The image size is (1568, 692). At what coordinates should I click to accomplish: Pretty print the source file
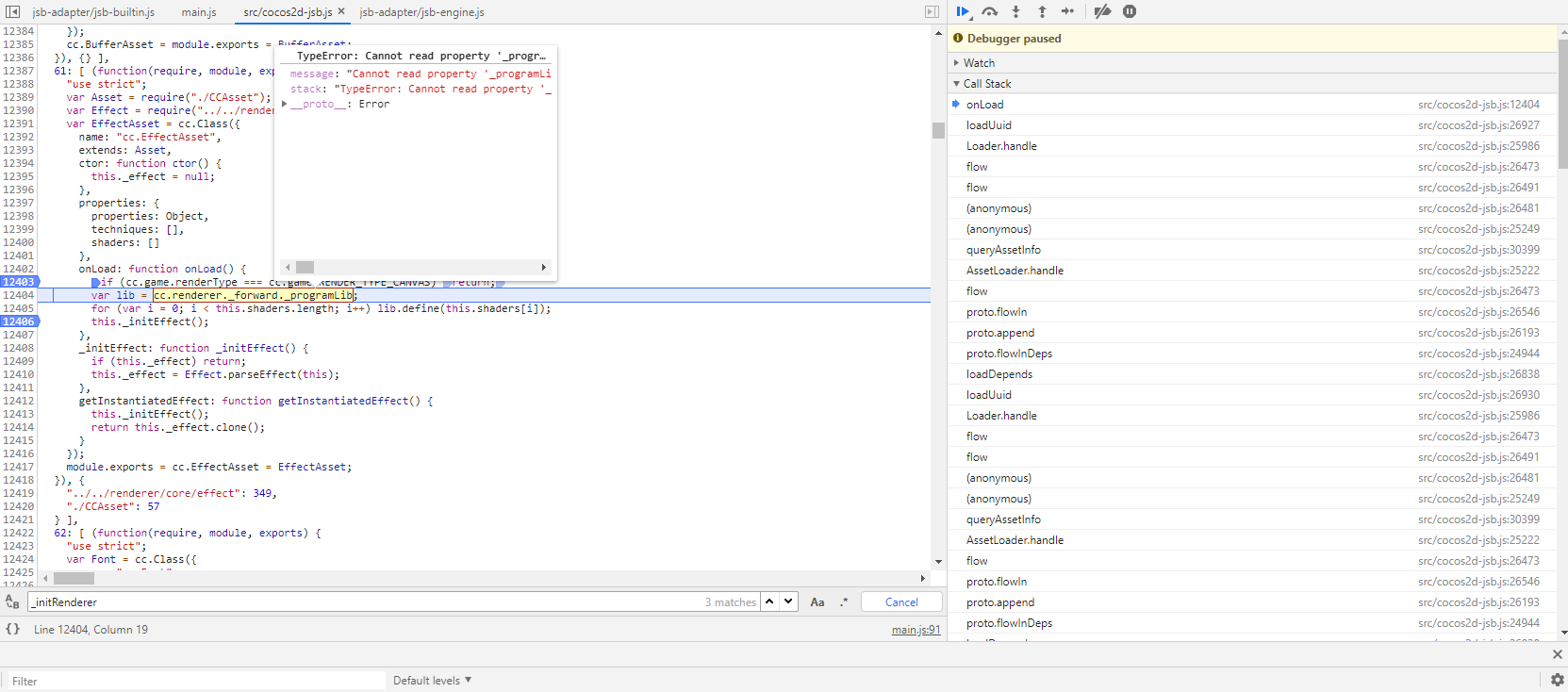click(12, 629)
